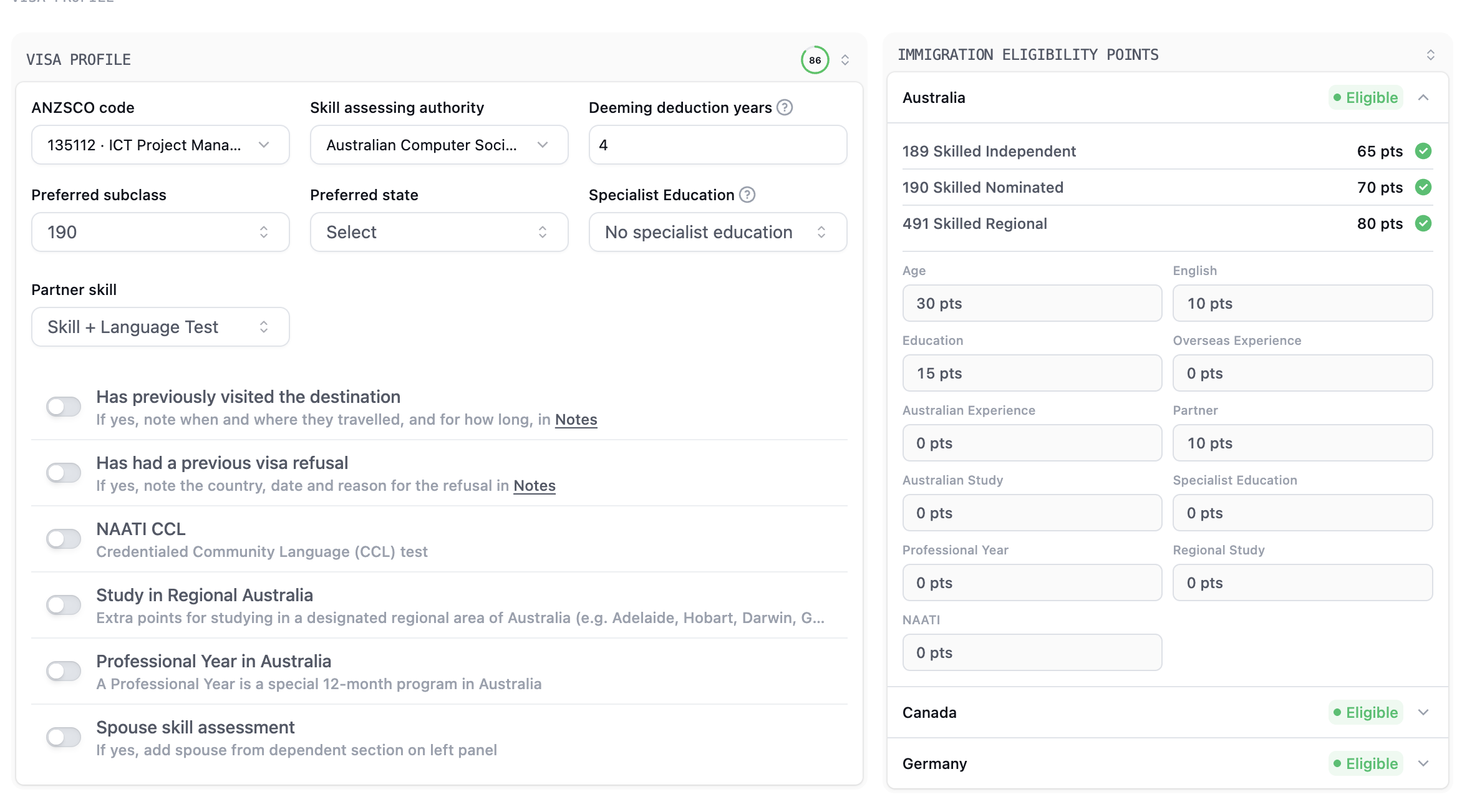Click the 86 profile completion ring
1467x812 pixels.
coord(815,60)
